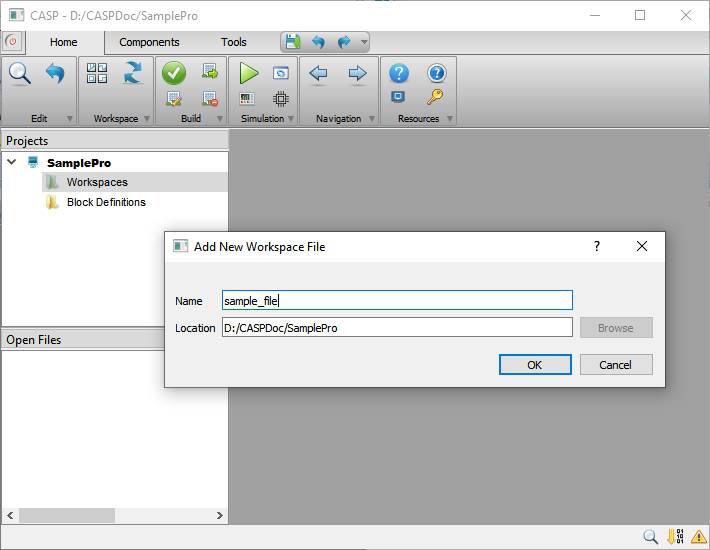710x550 pixels.
Task: Click the green checkmark build icon
Action: coord(174,73)
